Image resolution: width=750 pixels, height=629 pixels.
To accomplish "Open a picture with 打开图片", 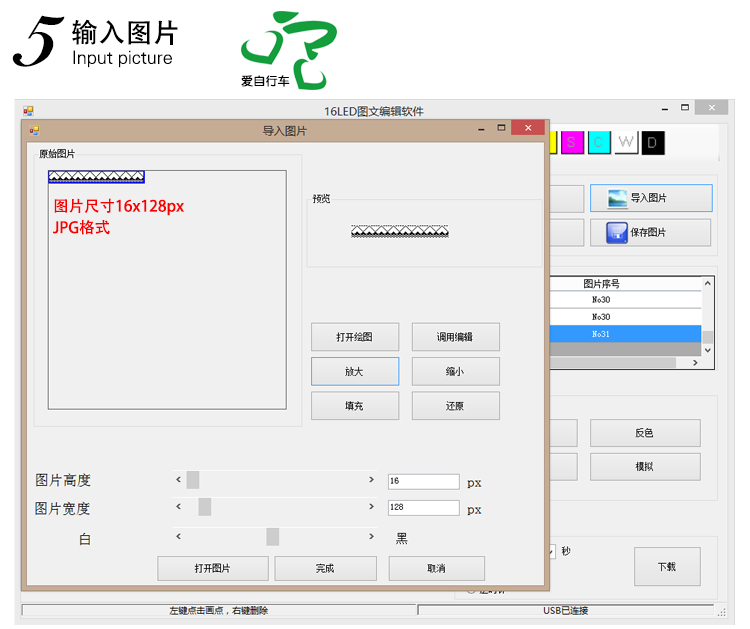I will click(x=212, y=568).
